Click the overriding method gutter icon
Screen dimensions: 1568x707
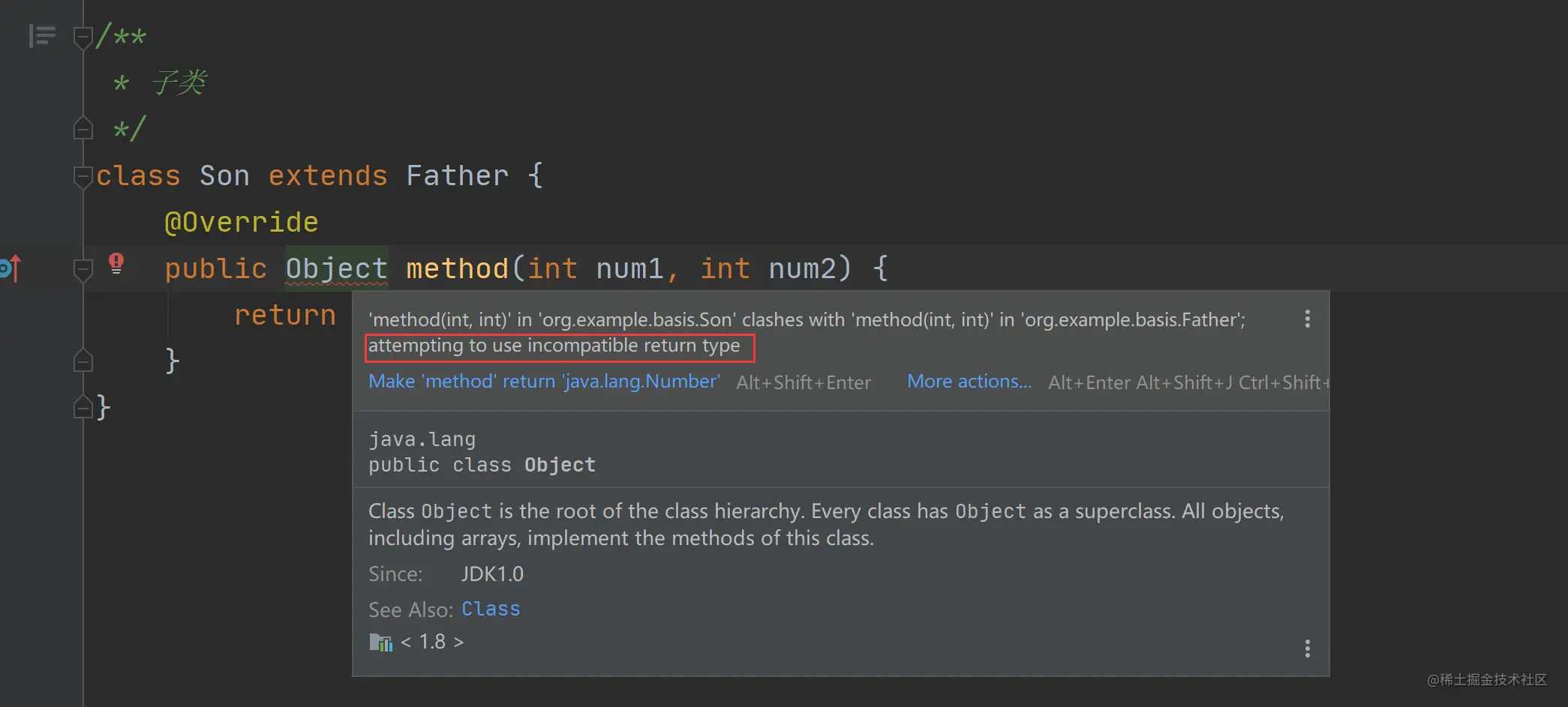(10, 268)
